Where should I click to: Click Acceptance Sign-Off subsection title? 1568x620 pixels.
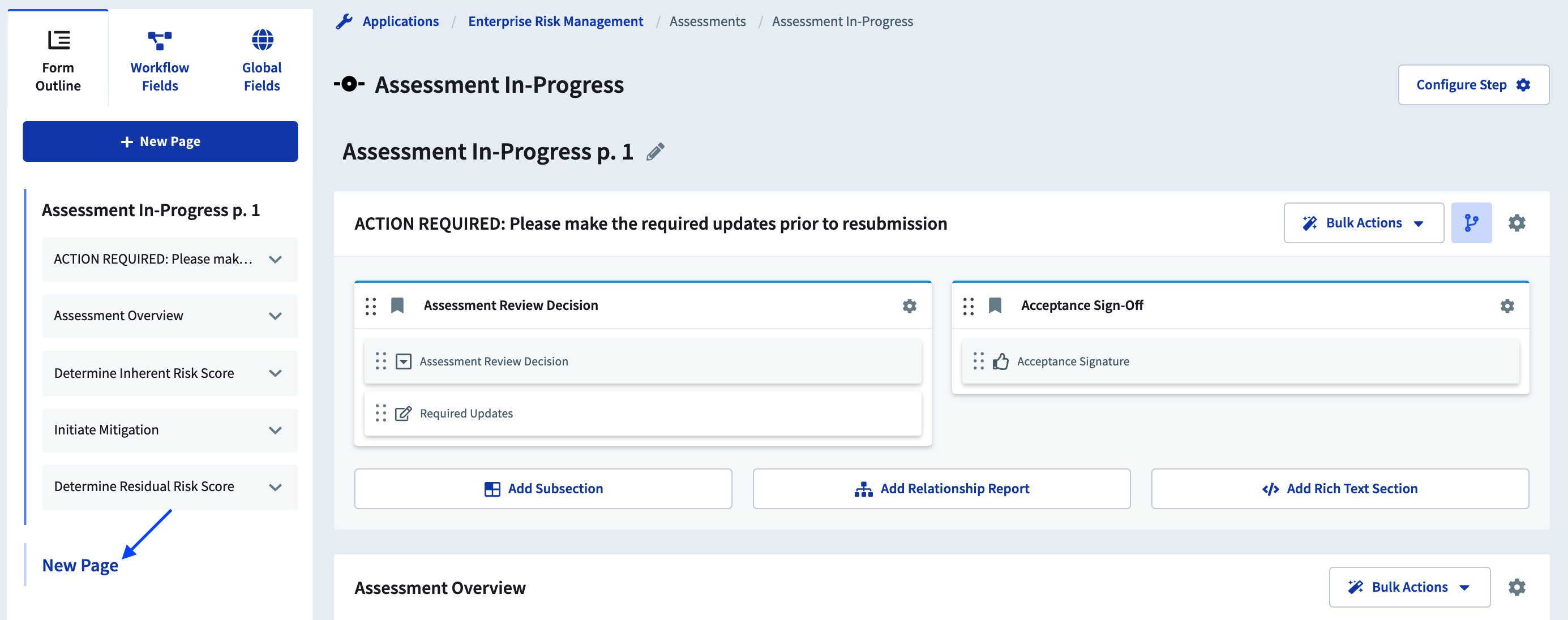tap(1082, 305)
